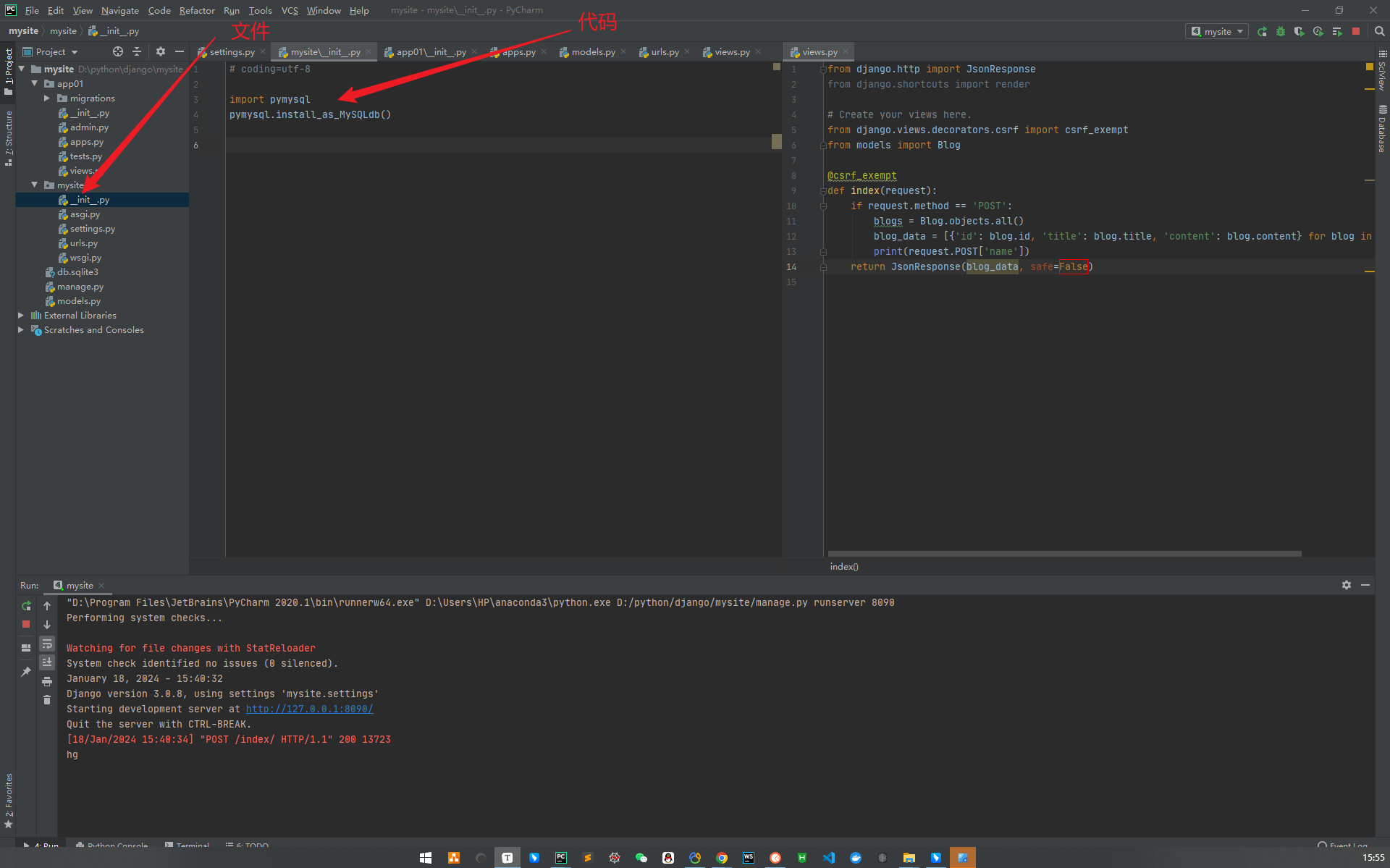Select the models.py tab in editor
This screenshot has height=868, width=1390.
(x=589, y=52)
